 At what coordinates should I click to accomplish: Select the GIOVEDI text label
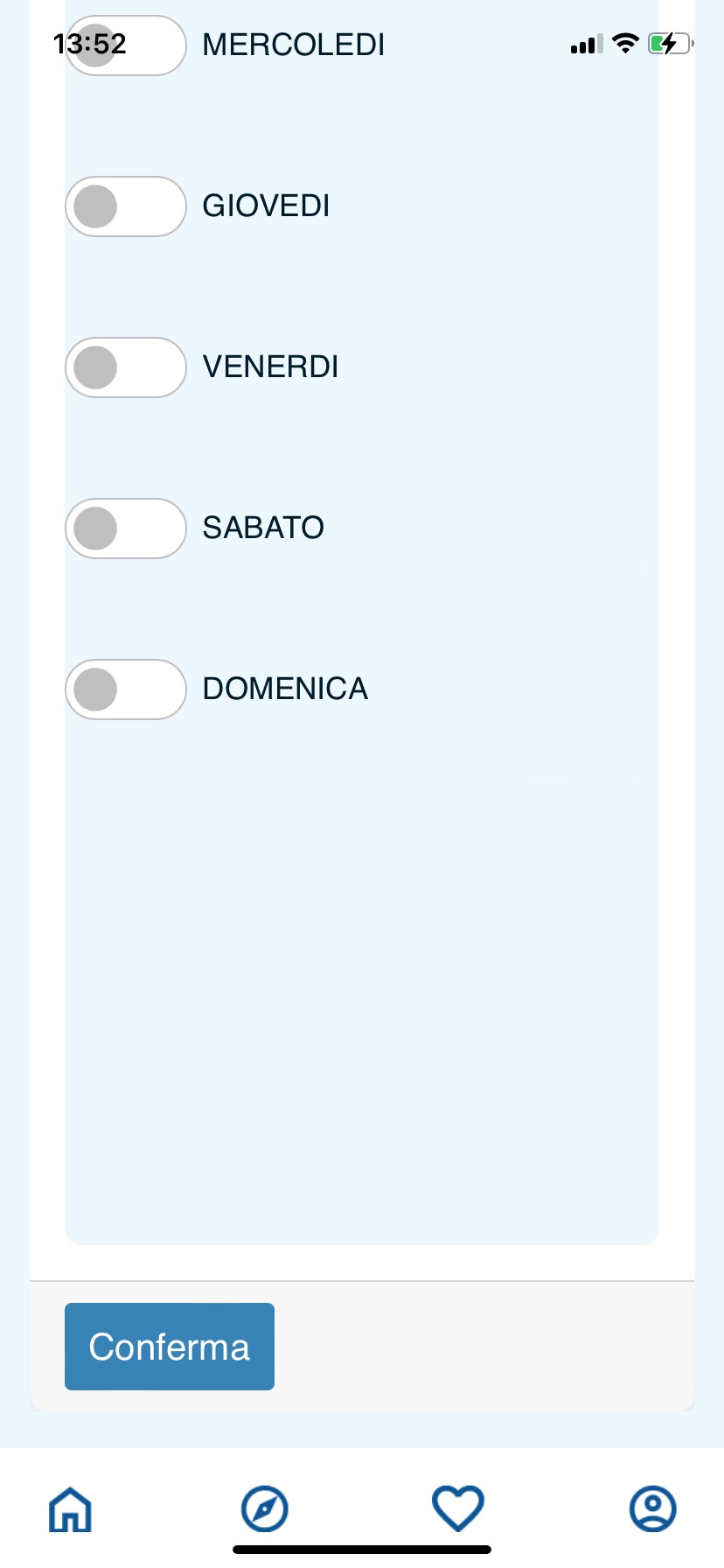pyautogui.click(x=267, y=206)
